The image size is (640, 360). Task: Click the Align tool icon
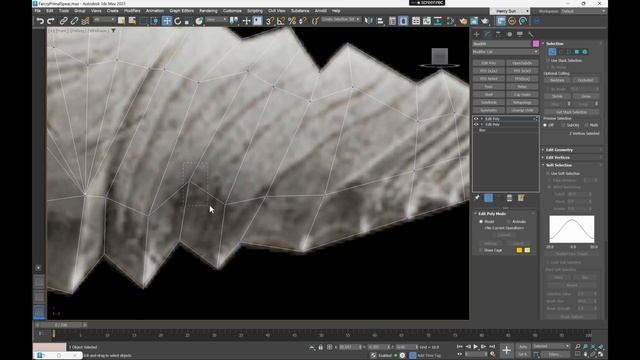click(x=380, y=21)
